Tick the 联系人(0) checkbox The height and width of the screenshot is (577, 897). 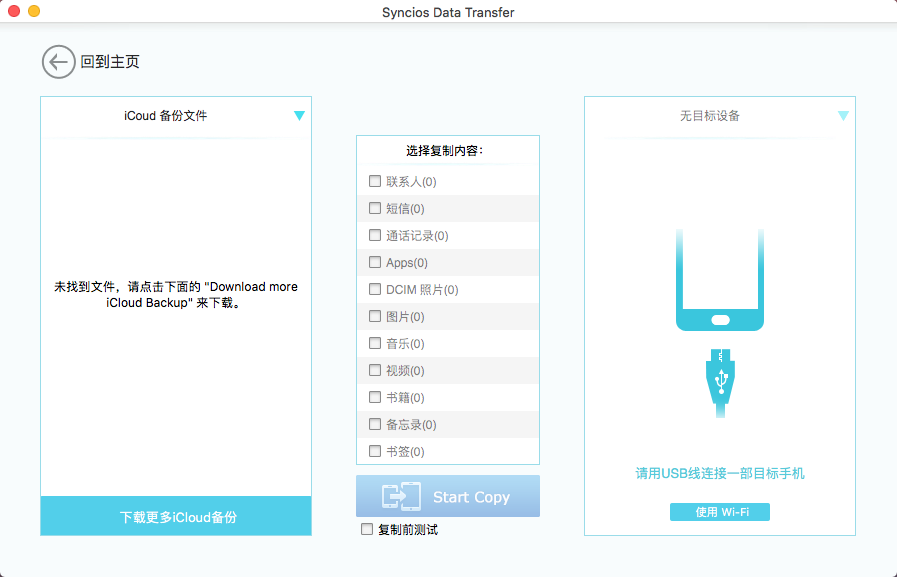click(x=375, y=181)
